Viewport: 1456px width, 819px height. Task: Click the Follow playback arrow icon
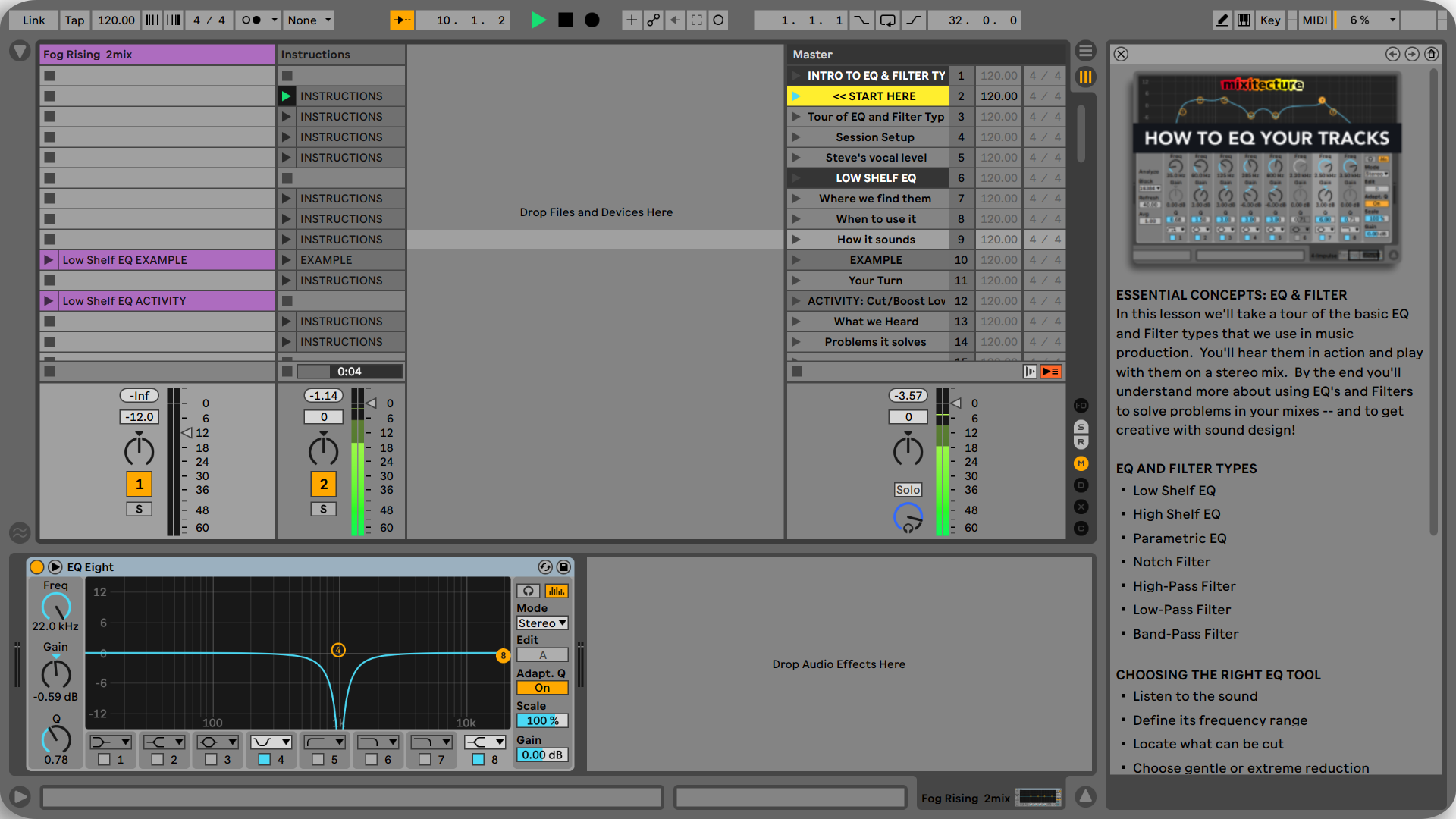tap(402, 20)
